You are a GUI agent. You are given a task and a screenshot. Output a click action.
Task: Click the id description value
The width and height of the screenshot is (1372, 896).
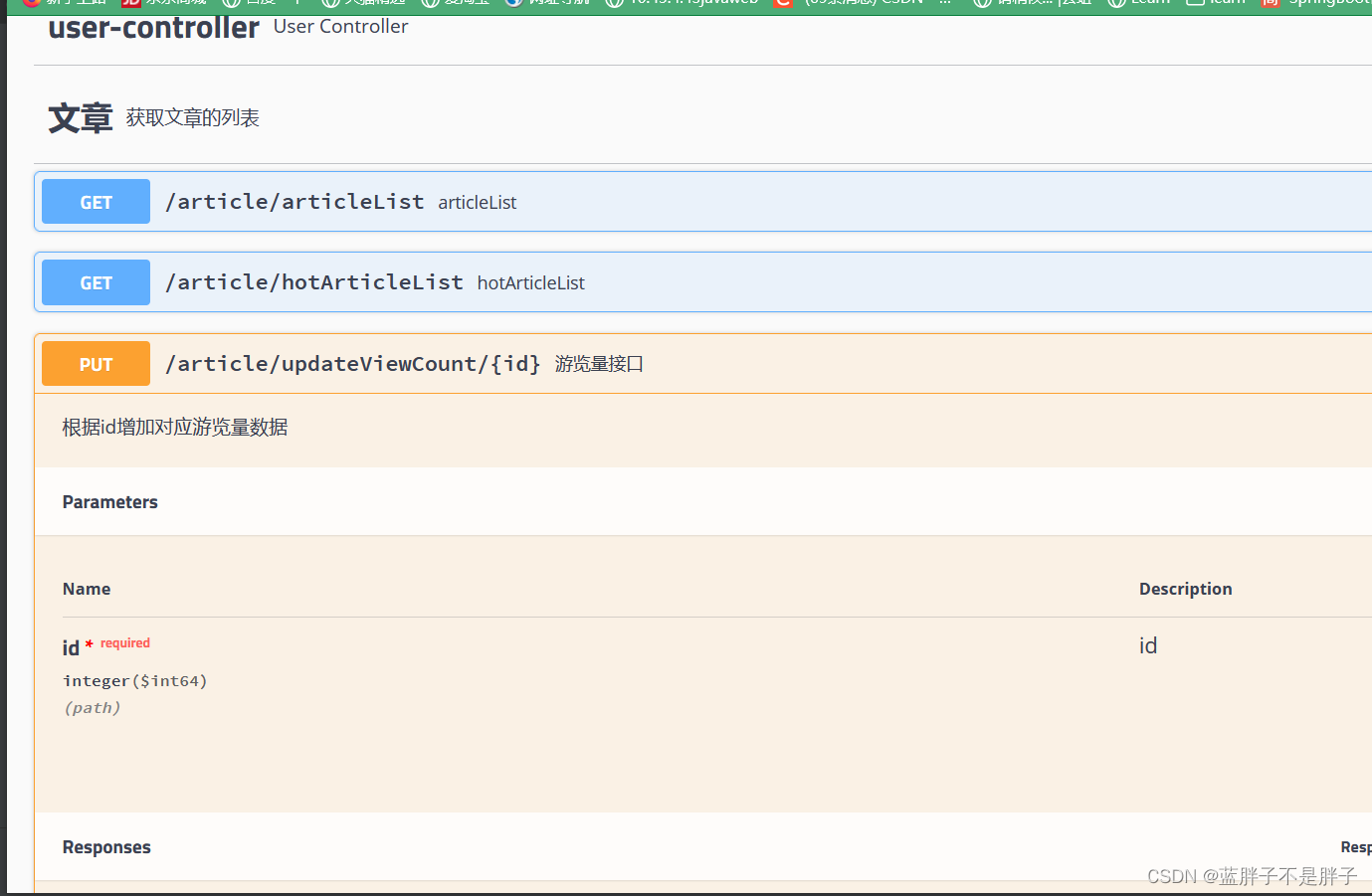[x=1148, y=646]
